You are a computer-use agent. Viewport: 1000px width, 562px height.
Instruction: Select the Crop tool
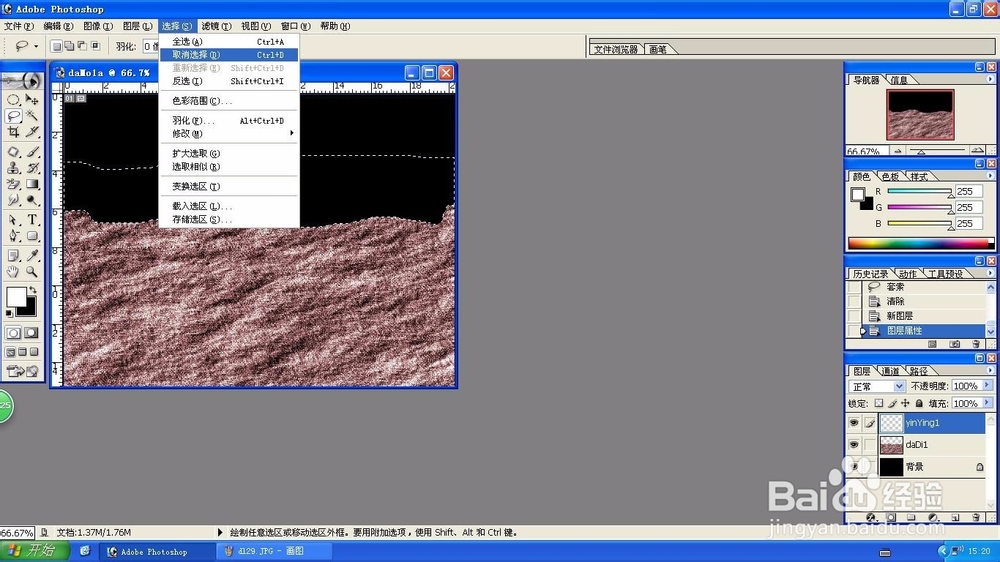(x=13, y=132)
